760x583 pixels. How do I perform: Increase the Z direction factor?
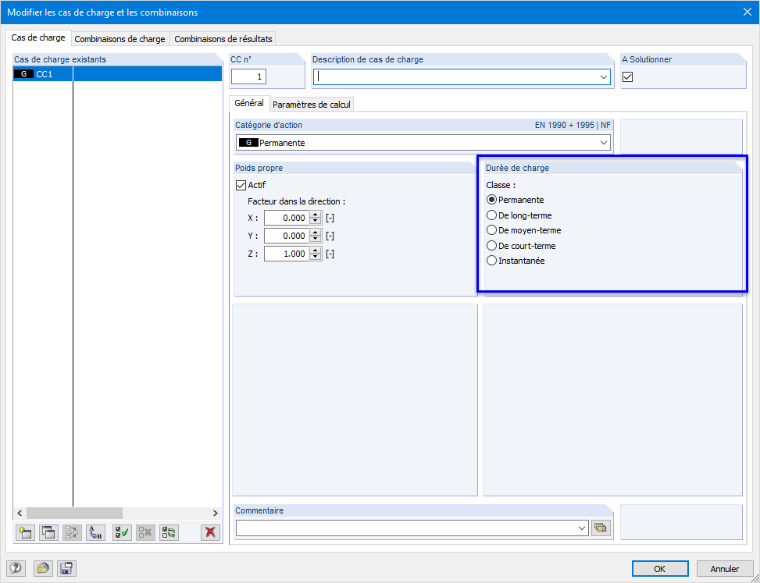(316, 251)
